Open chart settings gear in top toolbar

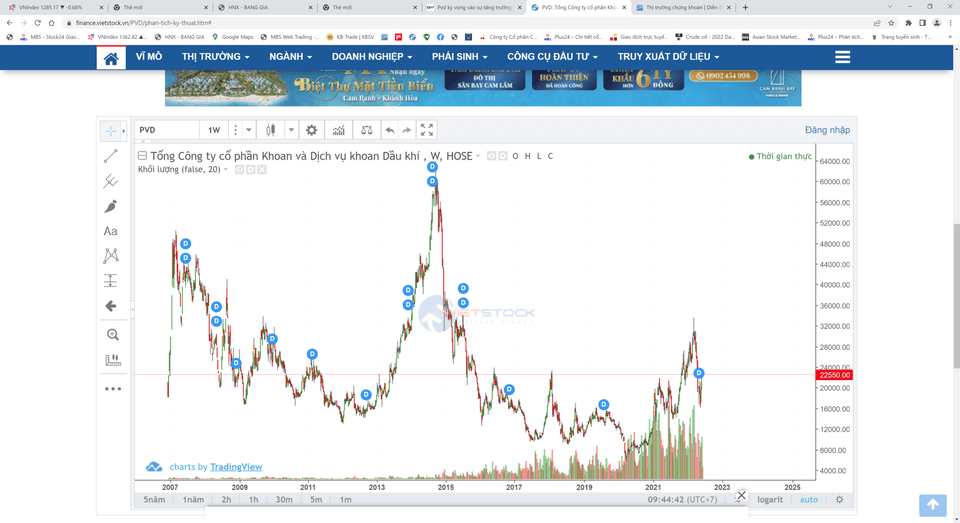tap(312, 130)
